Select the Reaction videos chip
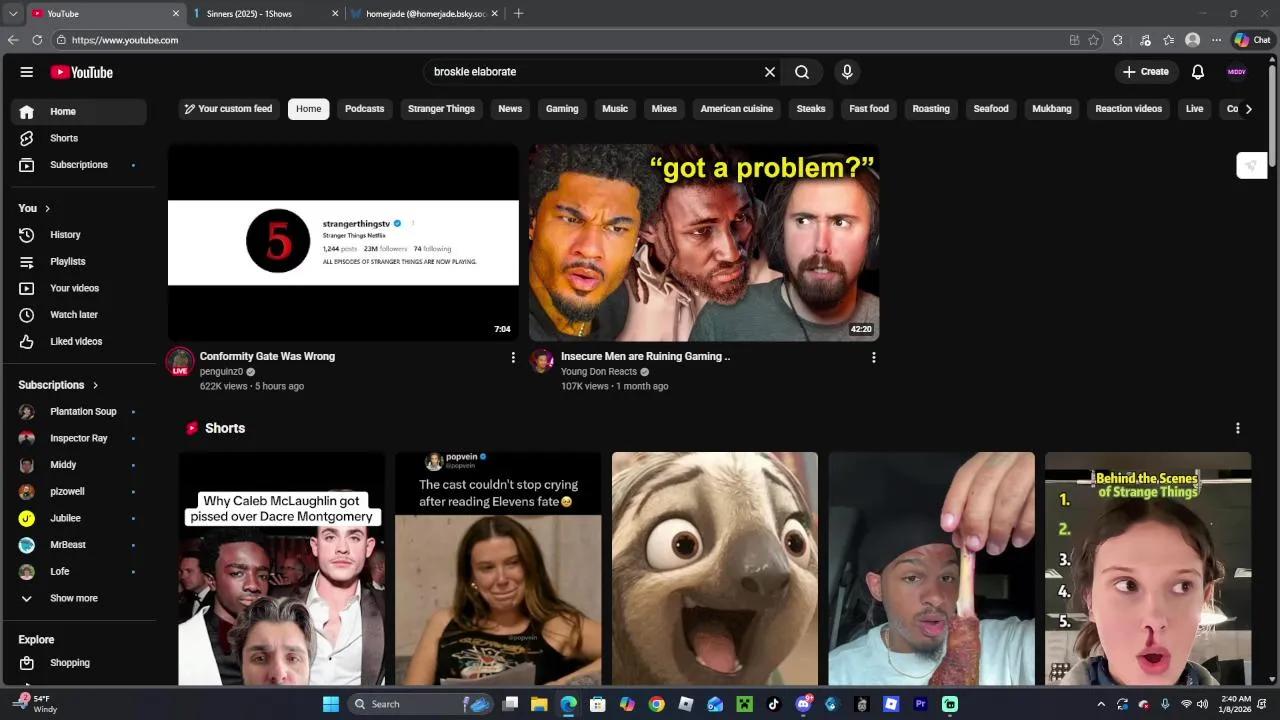Screen dimensions: 1280x720 click(x=1128, y=109)
